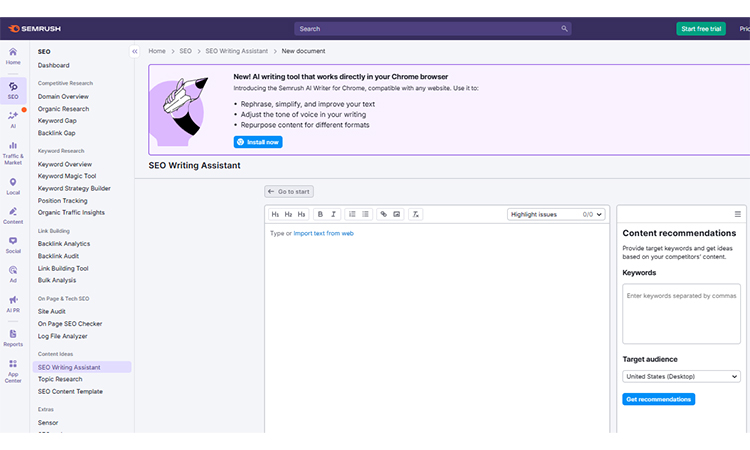The width and height of the screenshot is (750, 450).
Task: Open Target audience United States dropdown
Action: [x=681, y=376]
